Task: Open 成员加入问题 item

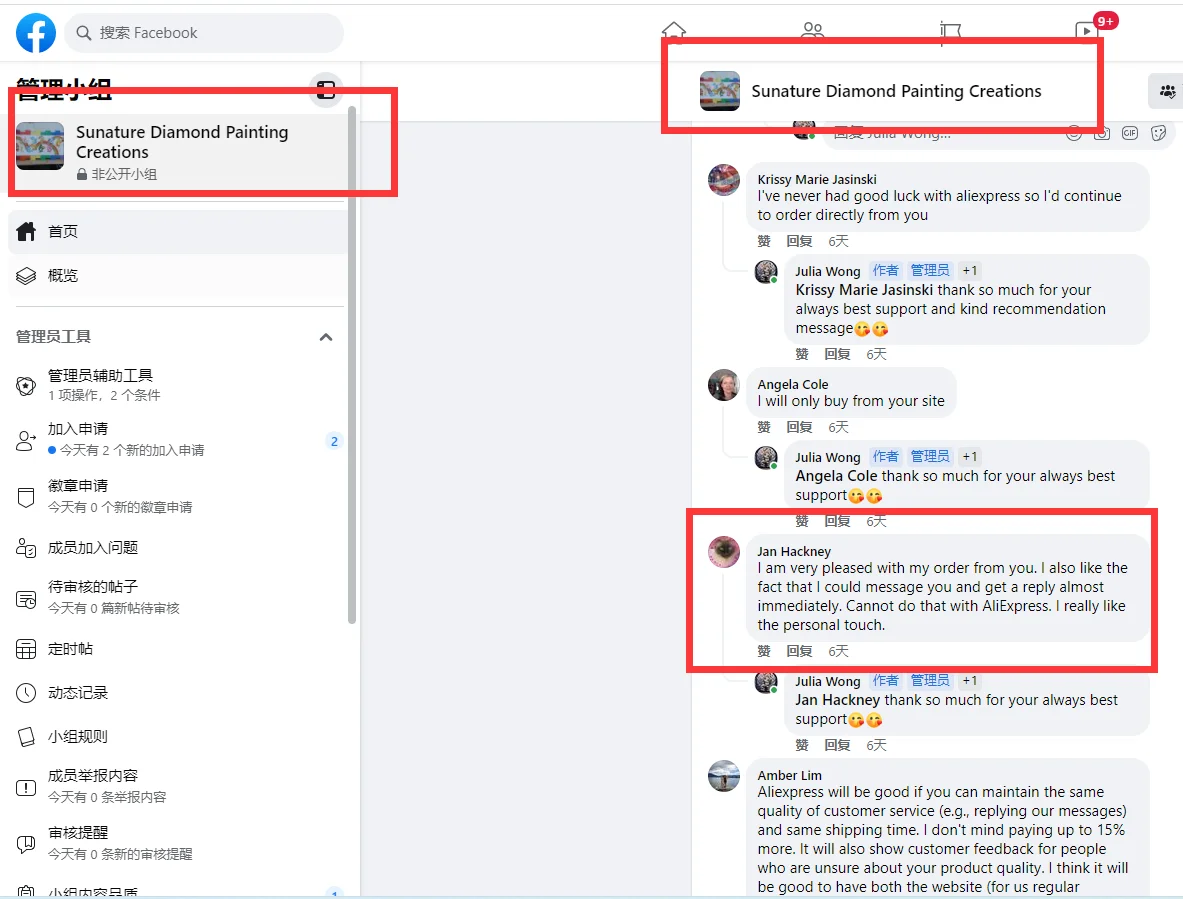Action: pyautogui.click(x=180, y=548)
